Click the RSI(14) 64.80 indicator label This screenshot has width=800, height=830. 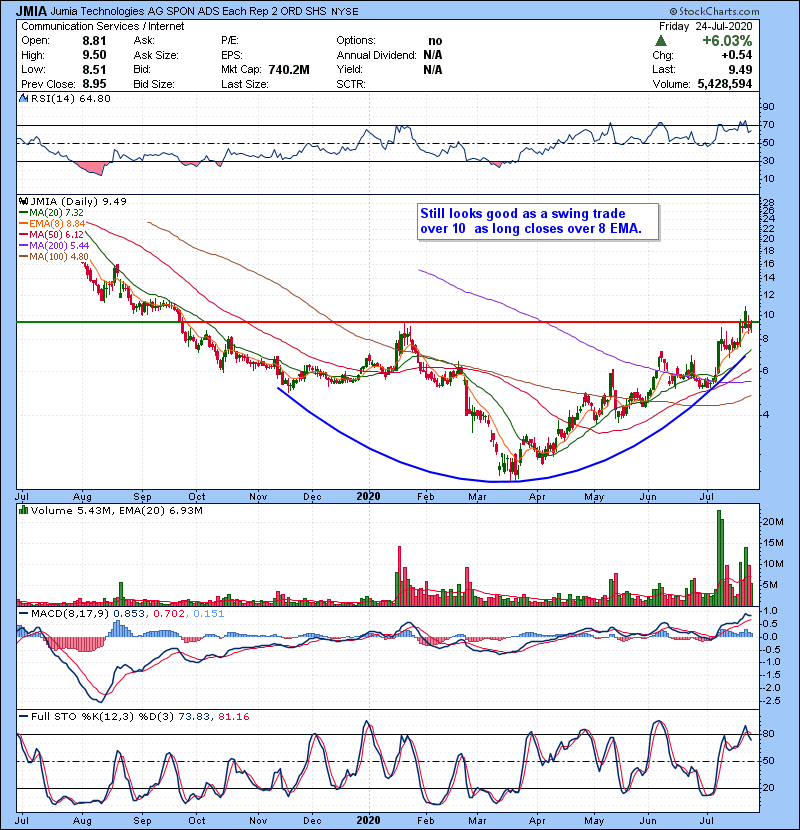coord(70,98)
